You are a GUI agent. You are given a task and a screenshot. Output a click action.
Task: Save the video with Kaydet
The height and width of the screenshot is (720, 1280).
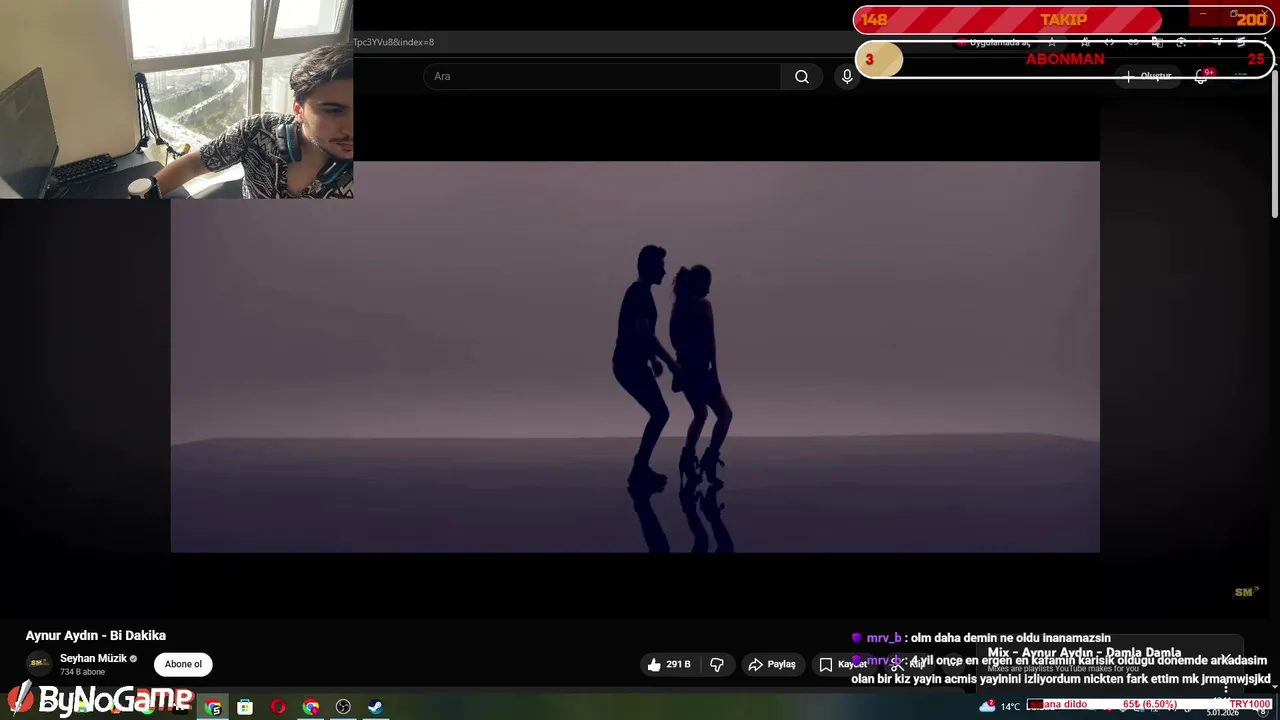(x=843, y=664)
